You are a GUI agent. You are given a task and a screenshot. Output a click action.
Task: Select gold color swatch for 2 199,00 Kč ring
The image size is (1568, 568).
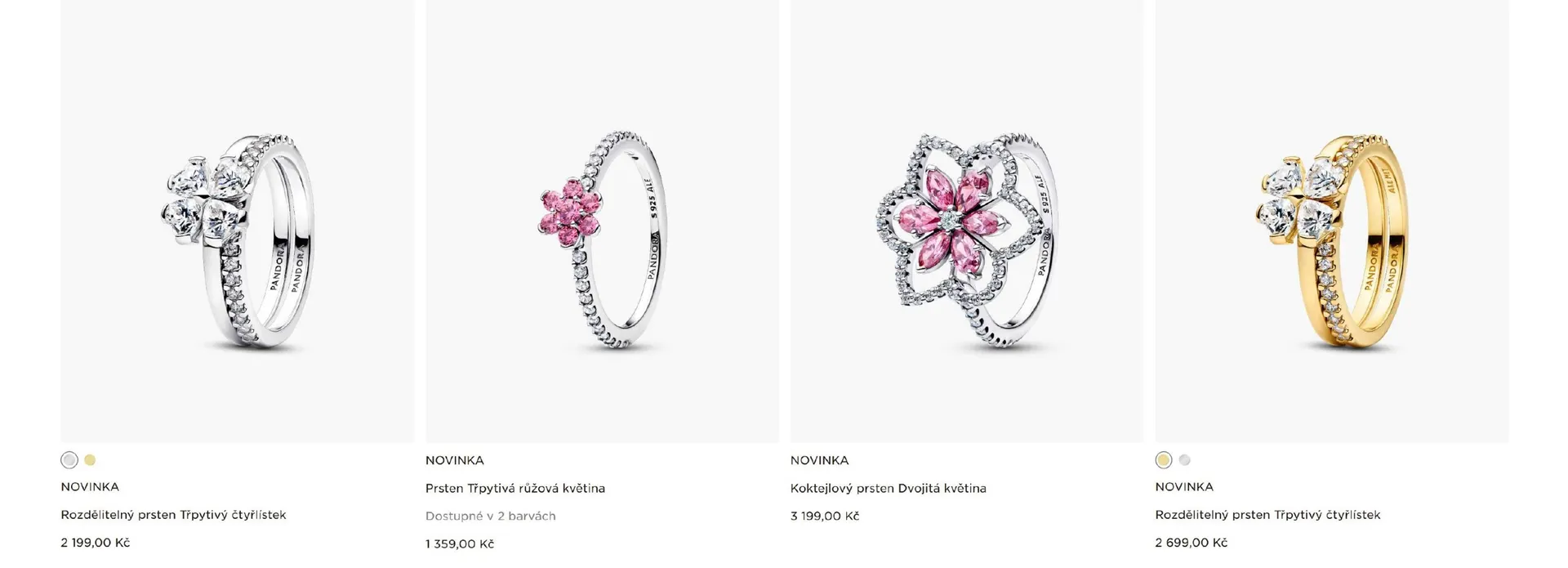[91, 460]
